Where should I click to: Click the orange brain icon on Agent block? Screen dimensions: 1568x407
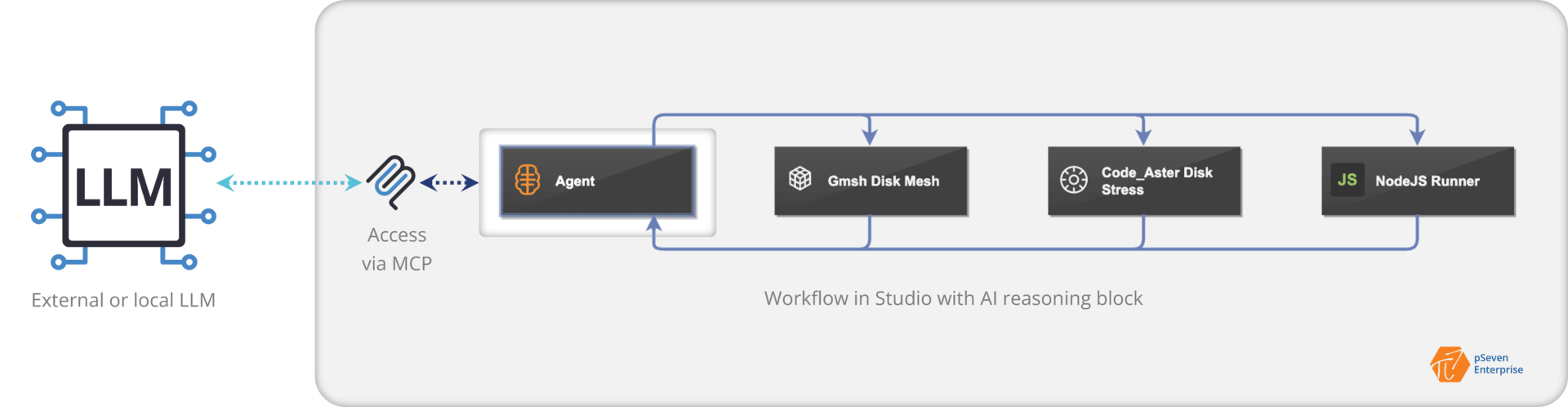pos(528,180)
